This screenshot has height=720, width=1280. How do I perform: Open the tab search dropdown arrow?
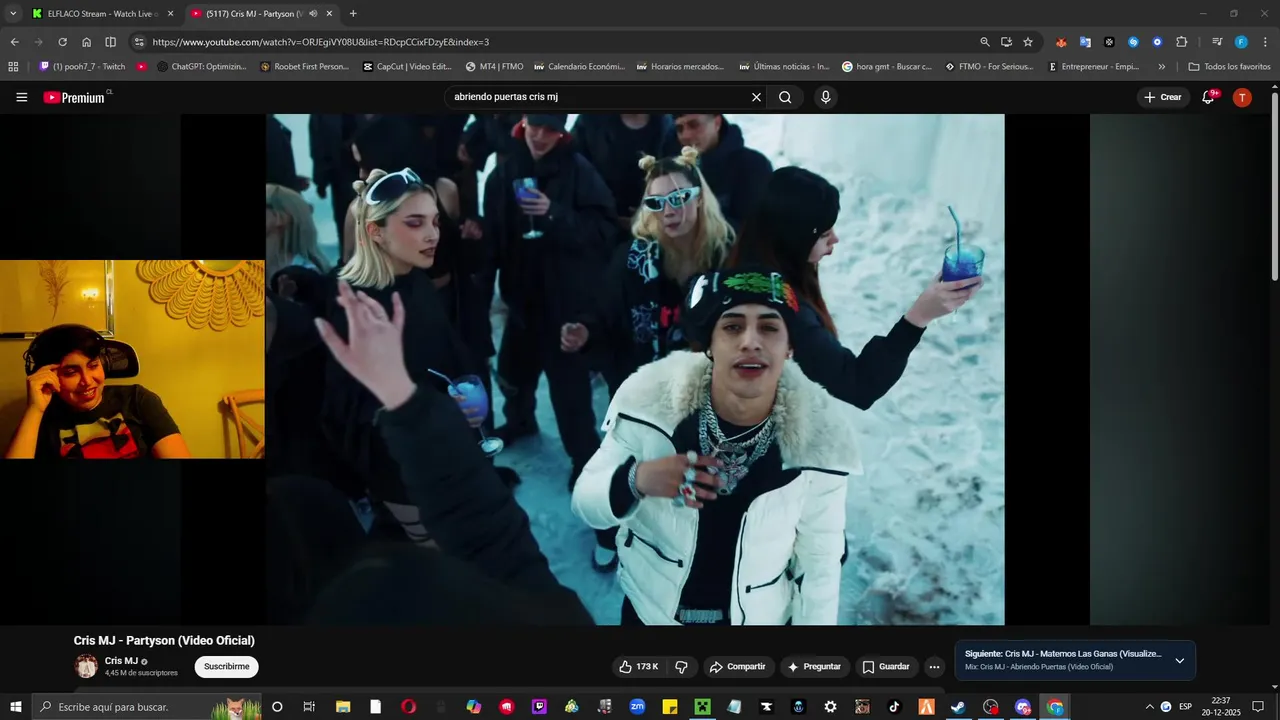13,14
